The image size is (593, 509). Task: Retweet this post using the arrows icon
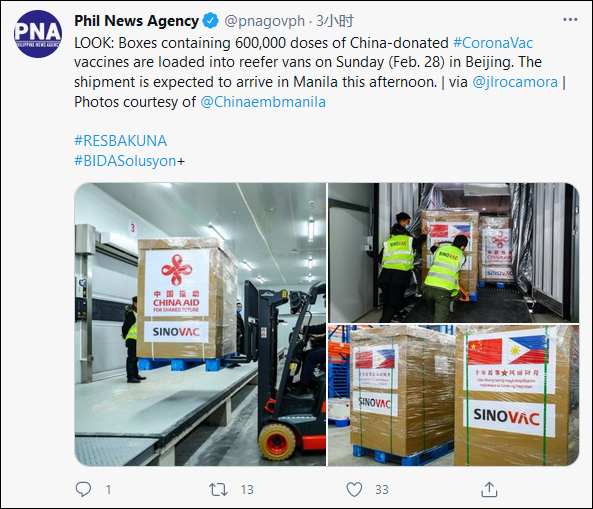(219, 490)
